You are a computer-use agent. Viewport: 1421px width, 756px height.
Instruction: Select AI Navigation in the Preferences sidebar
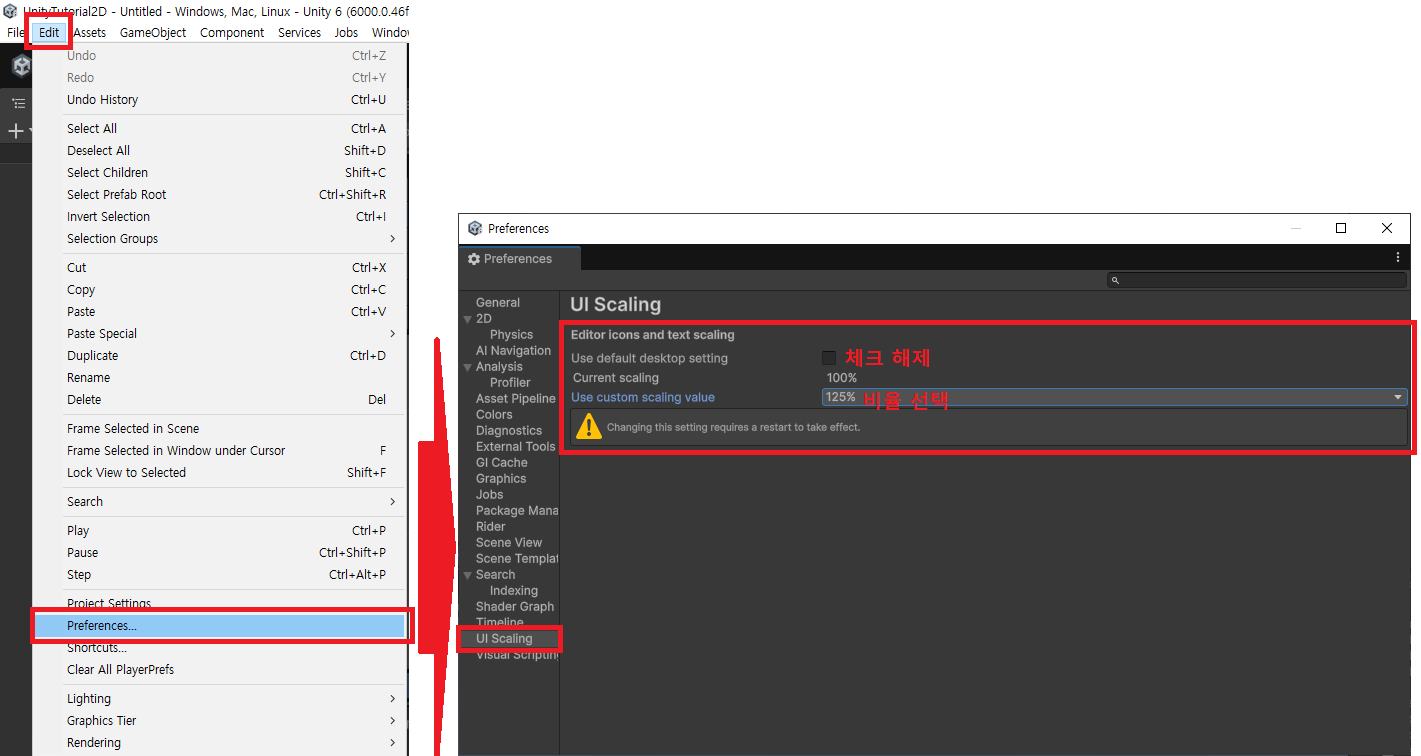point(513,351)
